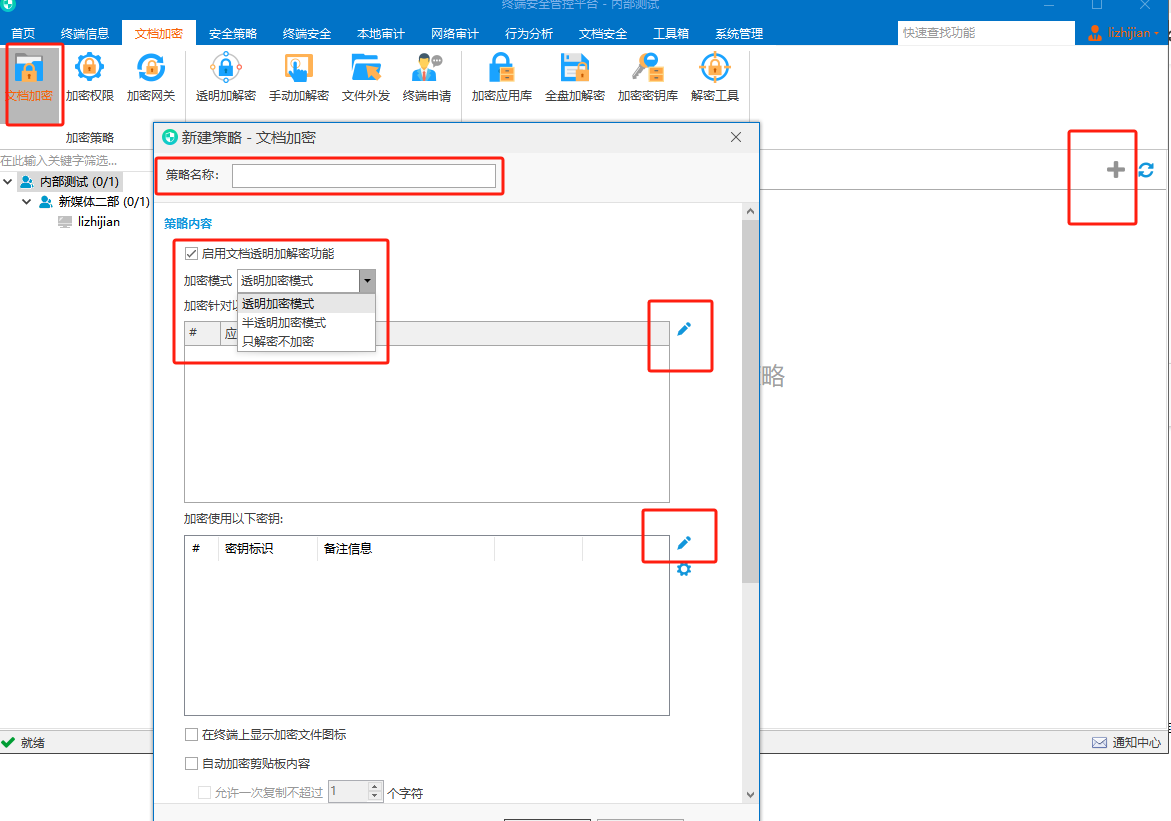The image size is (1171, 821).
Task: Increase the character count stepper
Action: 375,787
